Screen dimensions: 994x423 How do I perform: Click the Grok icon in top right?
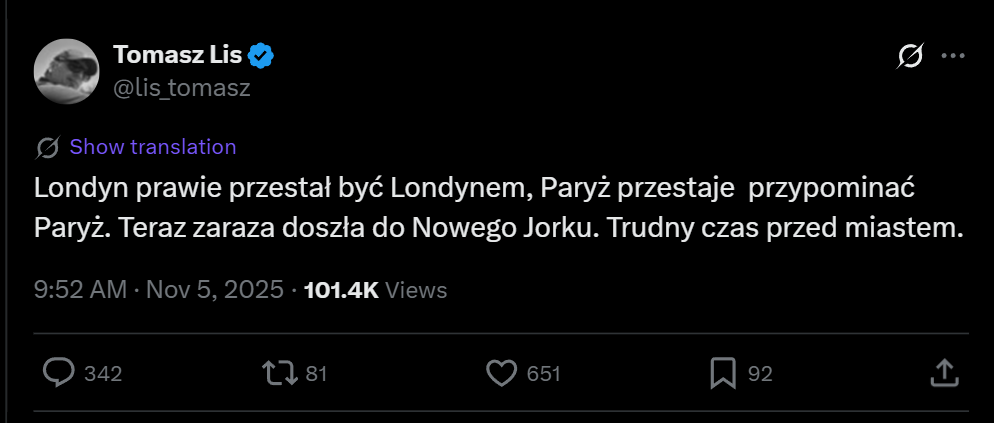coord(910,57)
